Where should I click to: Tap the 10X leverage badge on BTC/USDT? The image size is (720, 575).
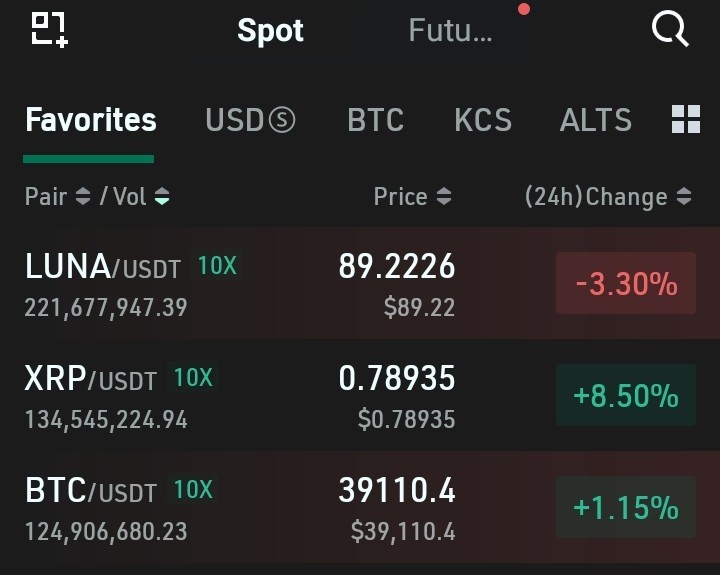point(193,489)
